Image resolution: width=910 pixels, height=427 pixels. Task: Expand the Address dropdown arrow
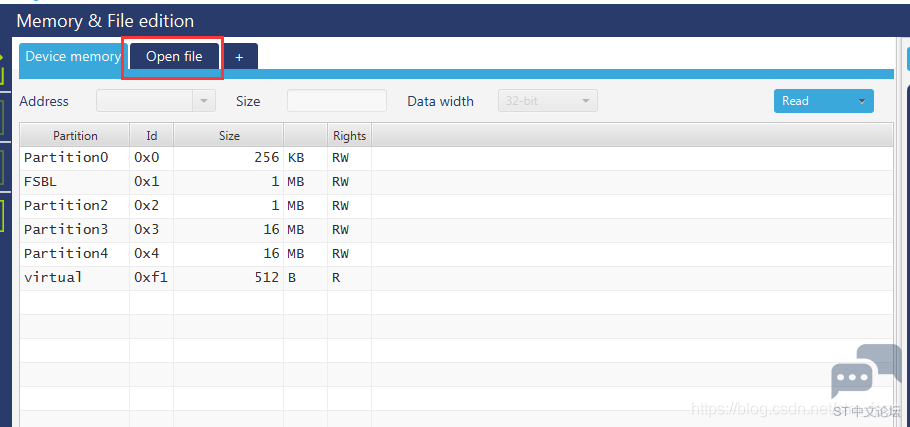click(204, 101)
